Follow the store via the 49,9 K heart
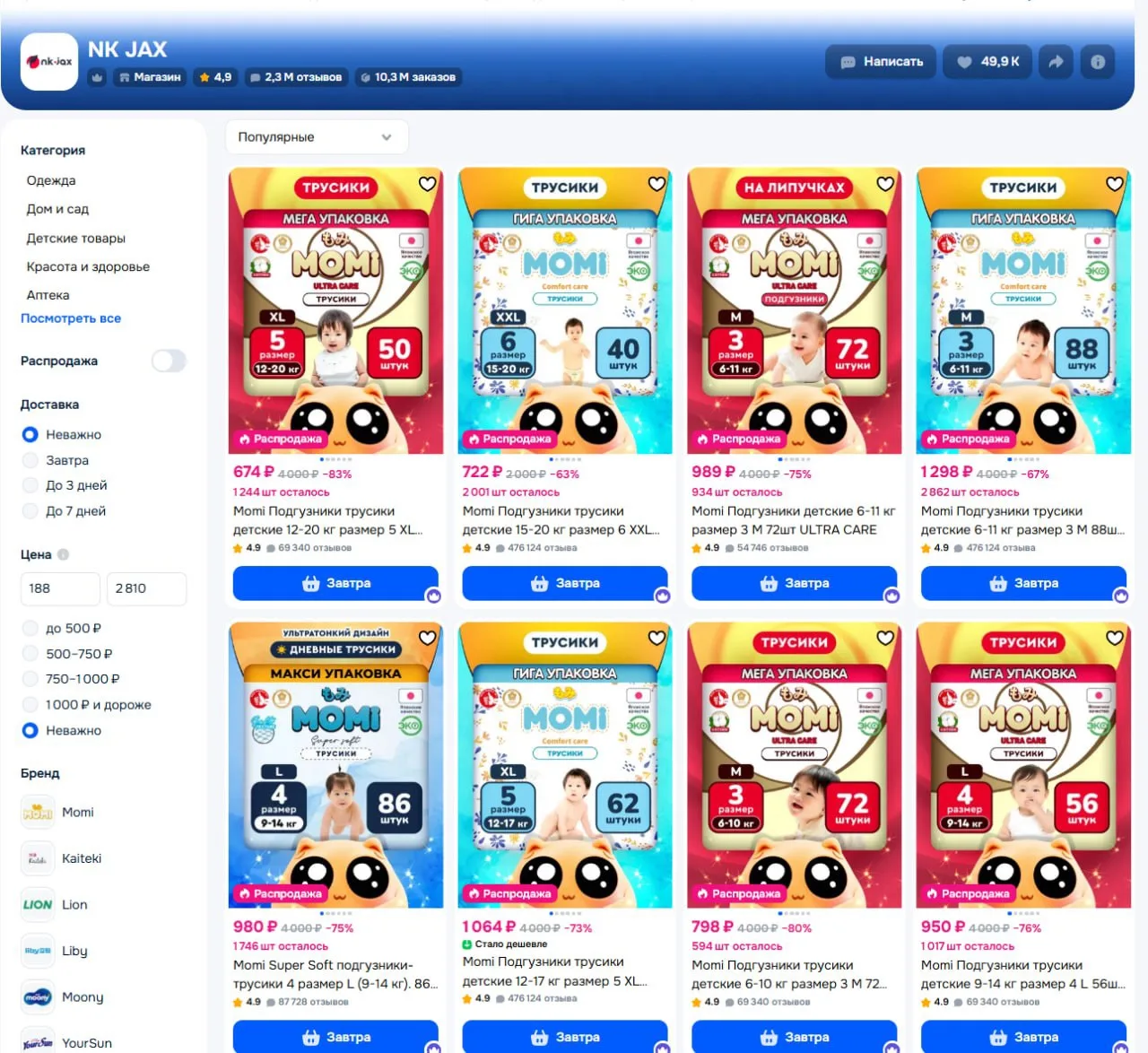This screenshot has height=1053, width=1148. [x=987, y=62]
